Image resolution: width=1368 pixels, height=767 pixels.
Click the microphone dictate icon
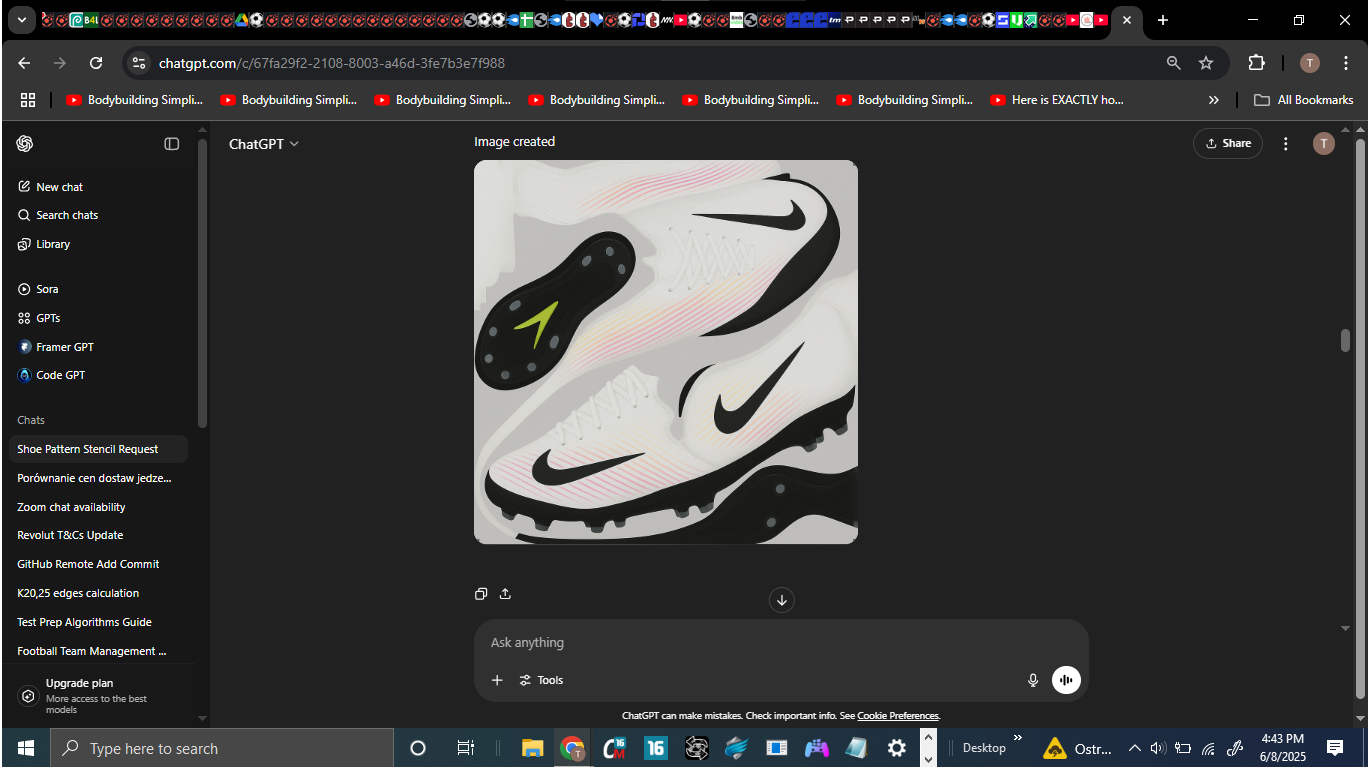[x=1033, y=681]
